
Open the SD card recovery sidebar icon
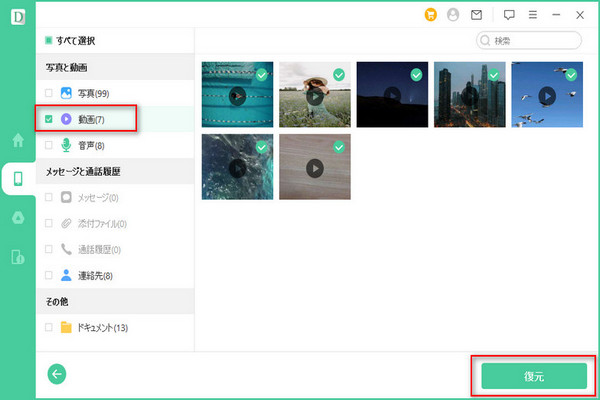(x=18, y=258)
